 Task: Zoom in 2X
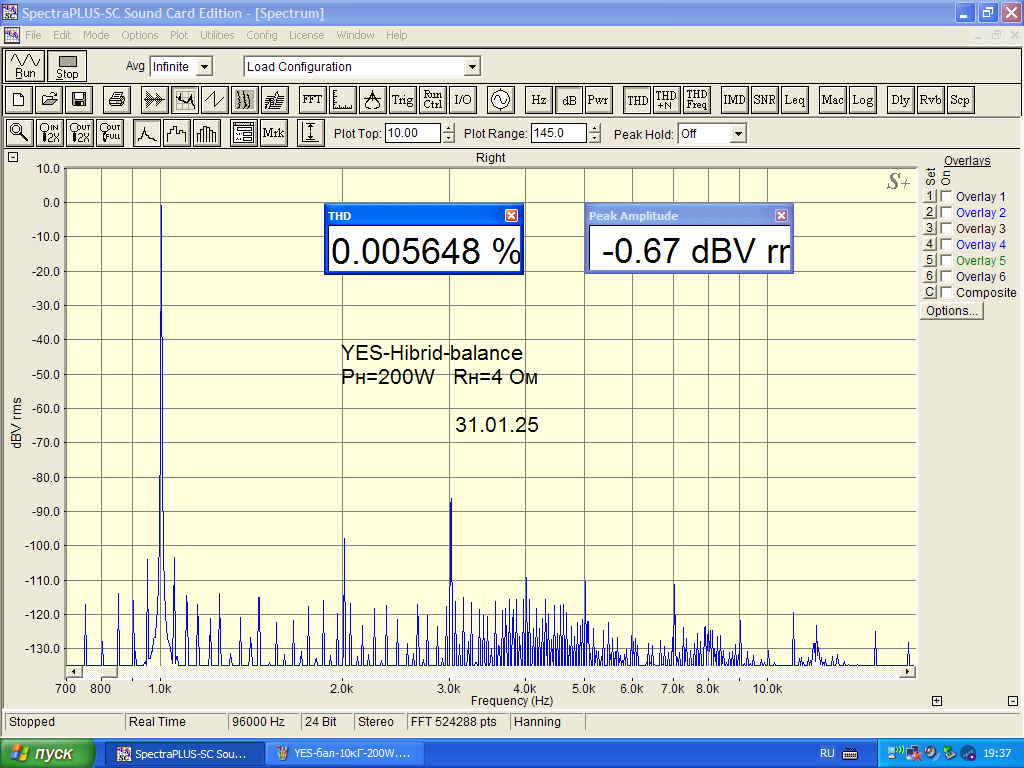click(49, 133)
